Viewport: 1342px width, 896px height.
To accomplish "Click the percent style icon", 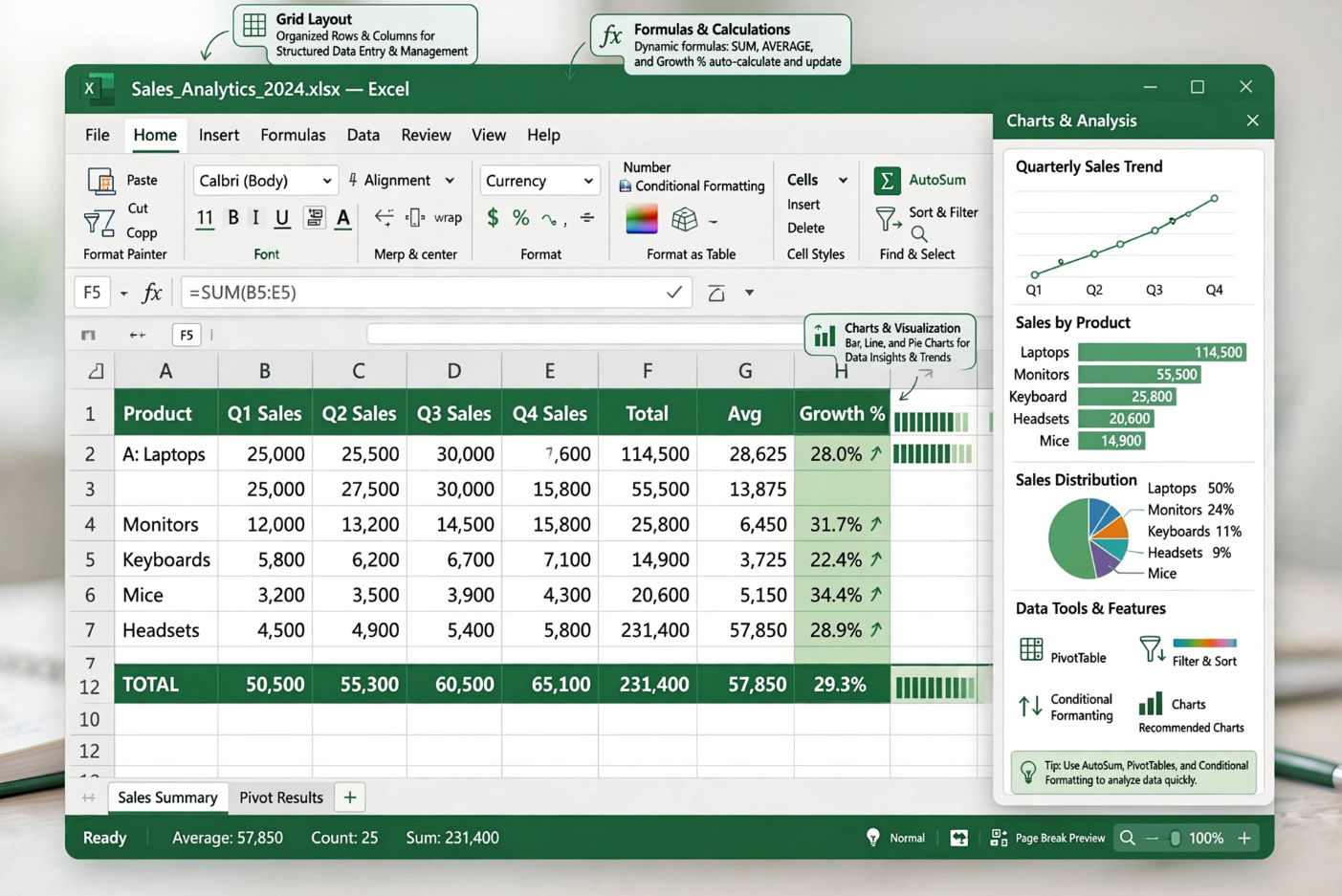I will (520, 218).
